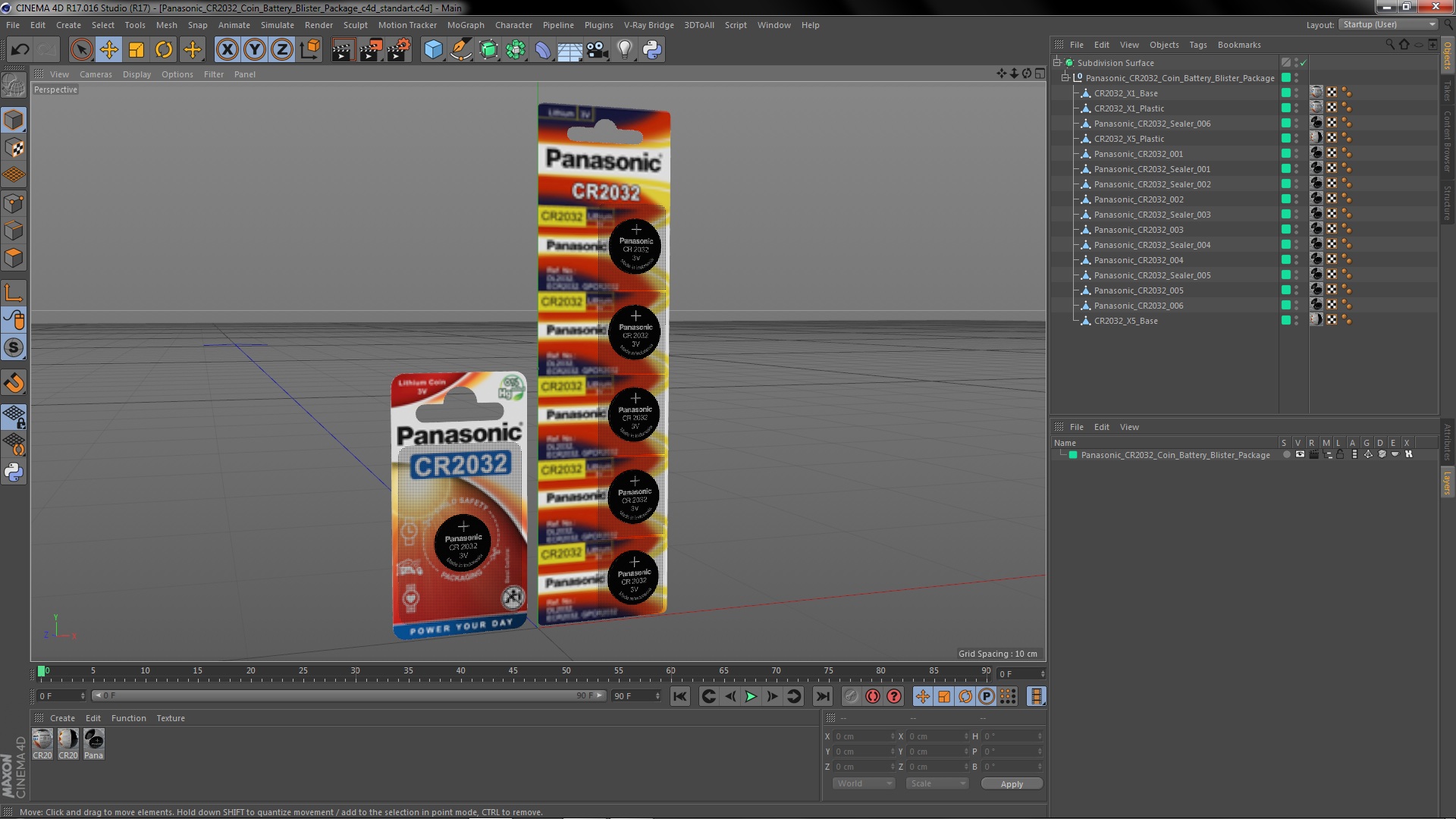
Task: Collapse Panasonic_CR2032_Coin_Battery_Blister_Package group
Action: pos(1065,77)
